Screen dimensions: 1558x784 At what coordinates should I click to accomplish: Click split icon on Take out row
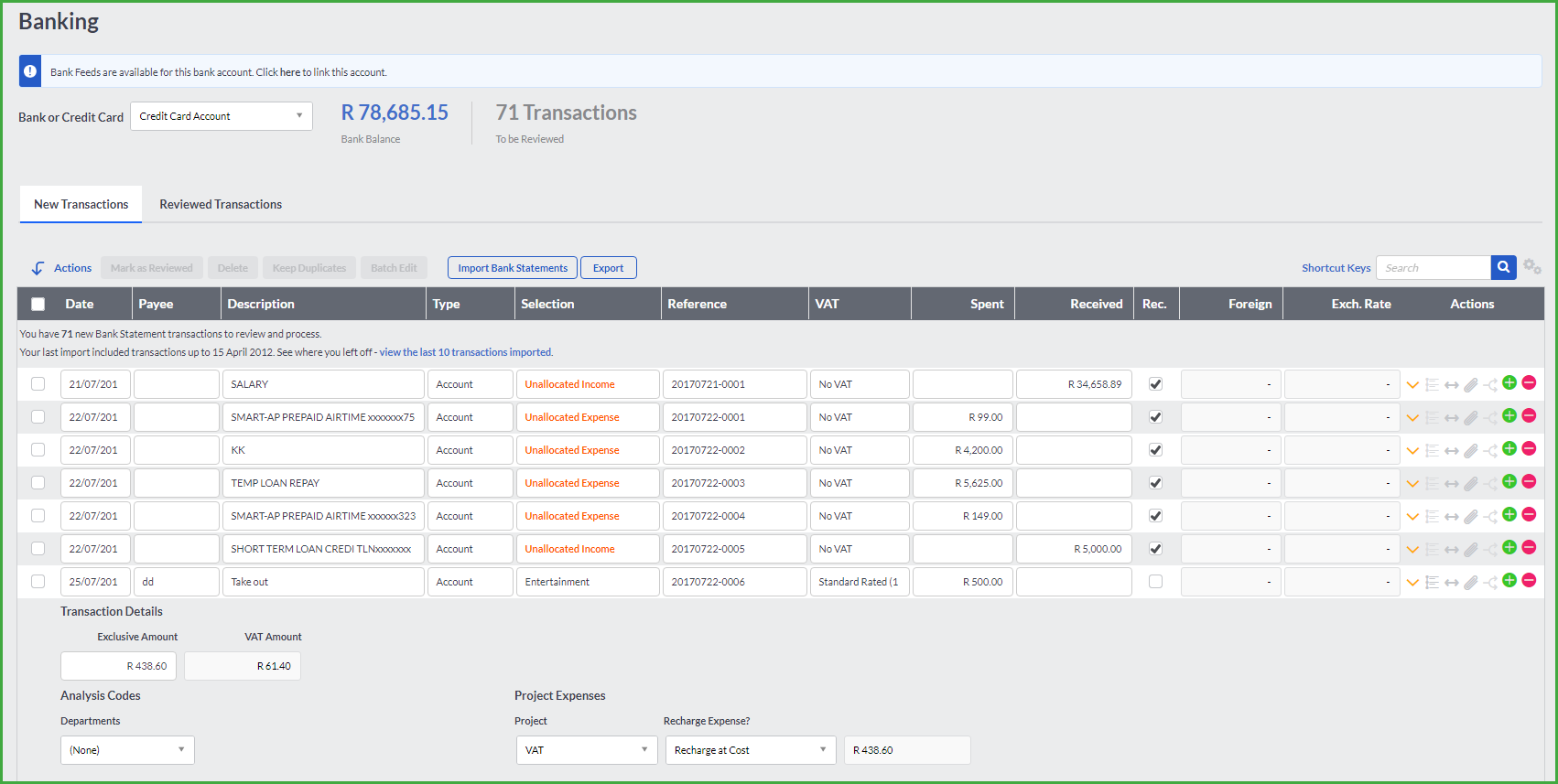click(1490, 583)
